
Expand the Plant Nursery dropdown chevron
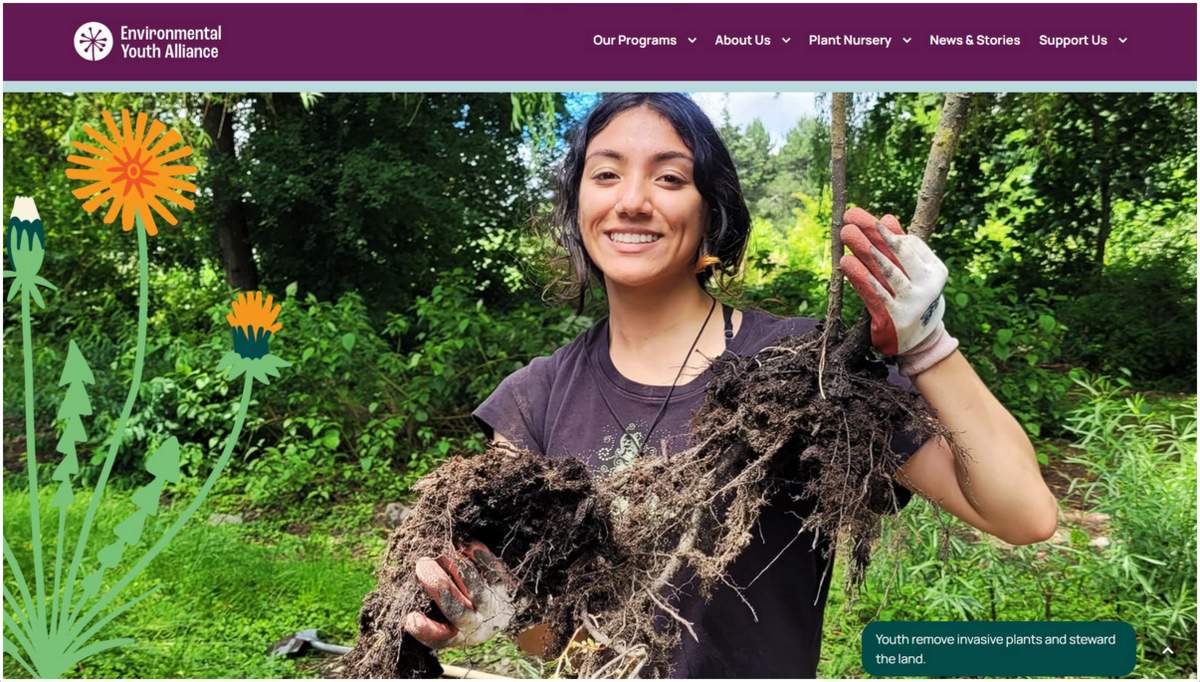point(906,41)
